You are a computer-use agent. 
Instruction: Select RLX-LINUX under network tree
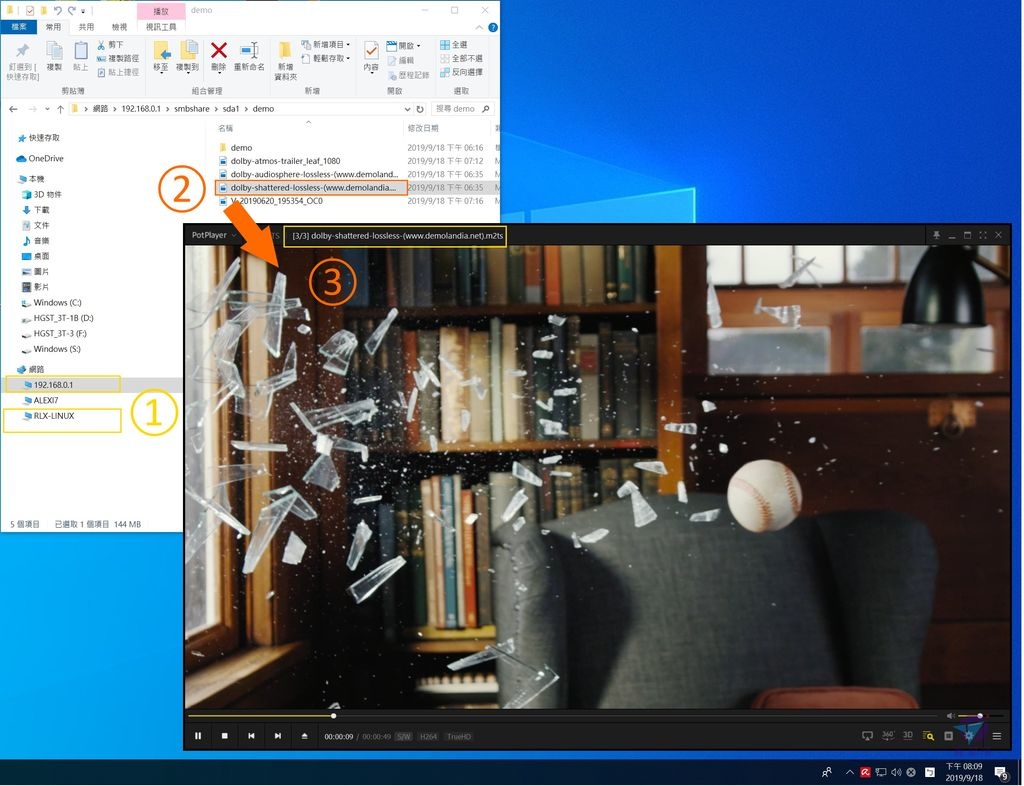(54, 416)
